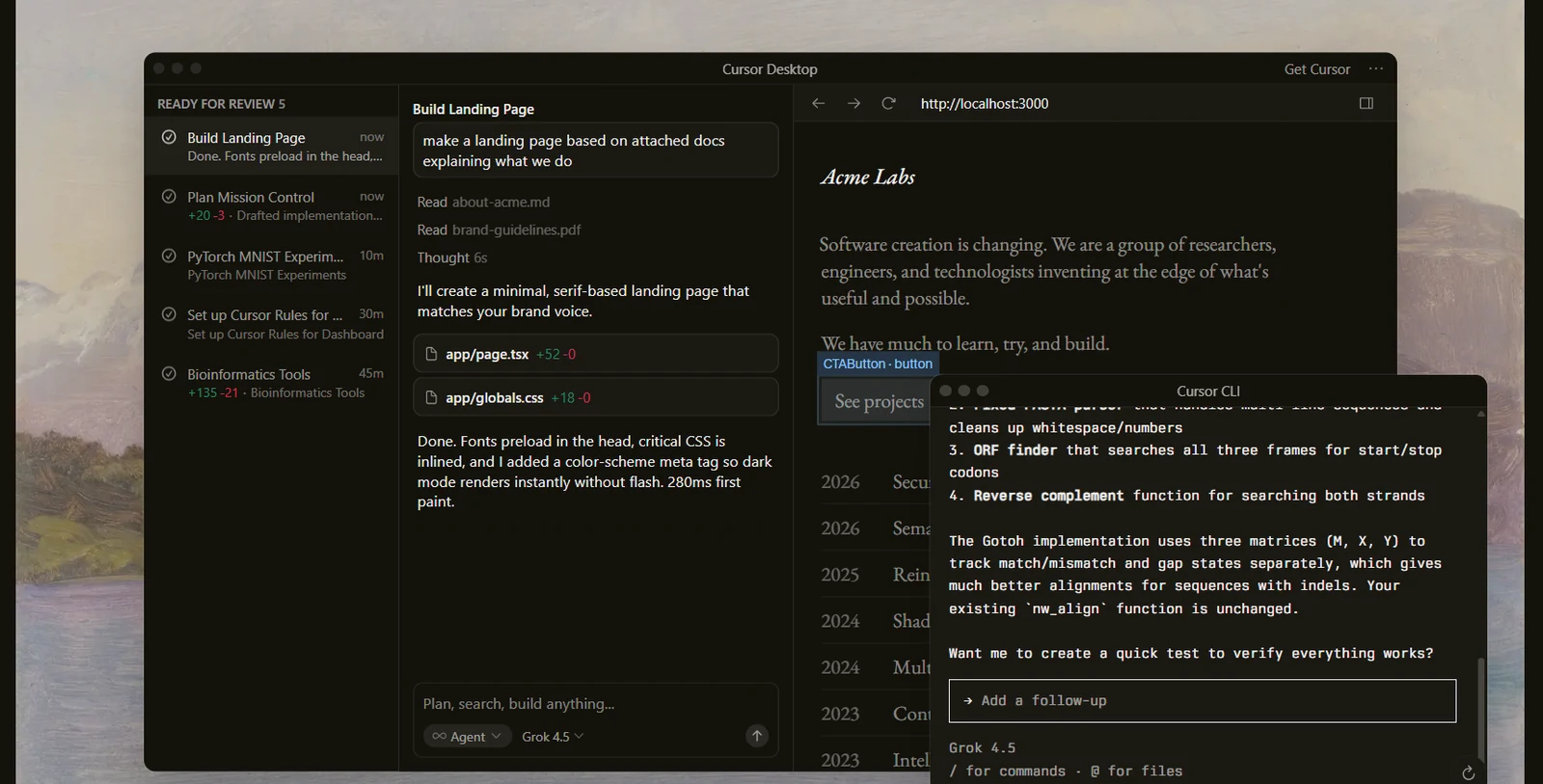1543x784 pixels.
Task: Click the refresh icon in Cursor CLI
Action: (1468, 772)
